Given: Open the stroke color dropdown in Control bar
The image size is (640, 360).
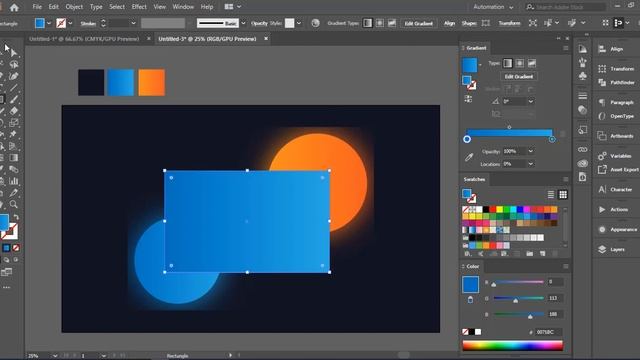Looking at the screenshot, I should pyautogui.click(x=70, y=23).
